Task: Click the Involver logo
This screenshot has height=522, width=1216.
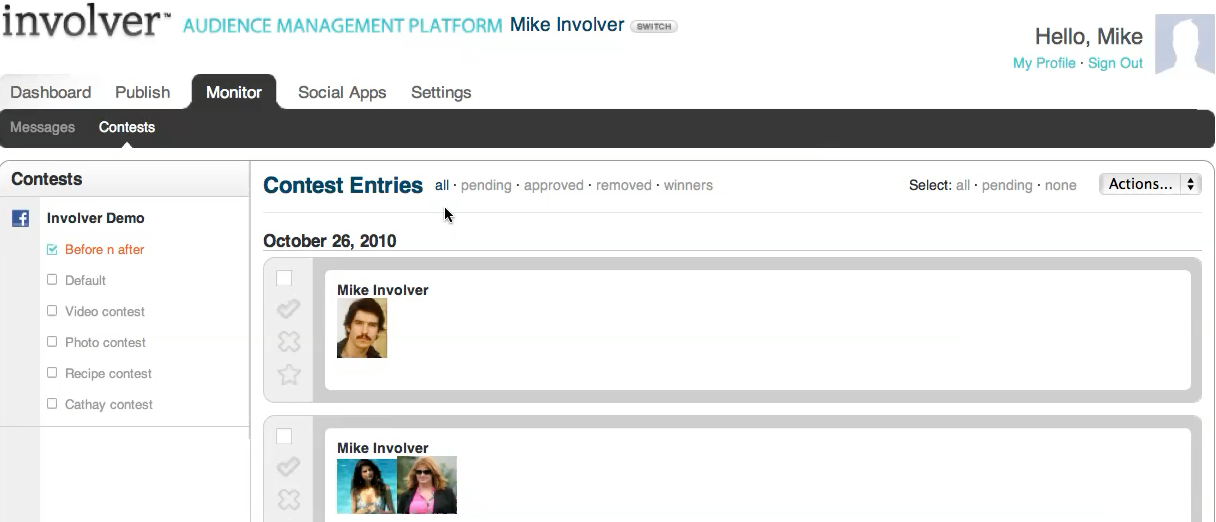Action: coord(86,22)
